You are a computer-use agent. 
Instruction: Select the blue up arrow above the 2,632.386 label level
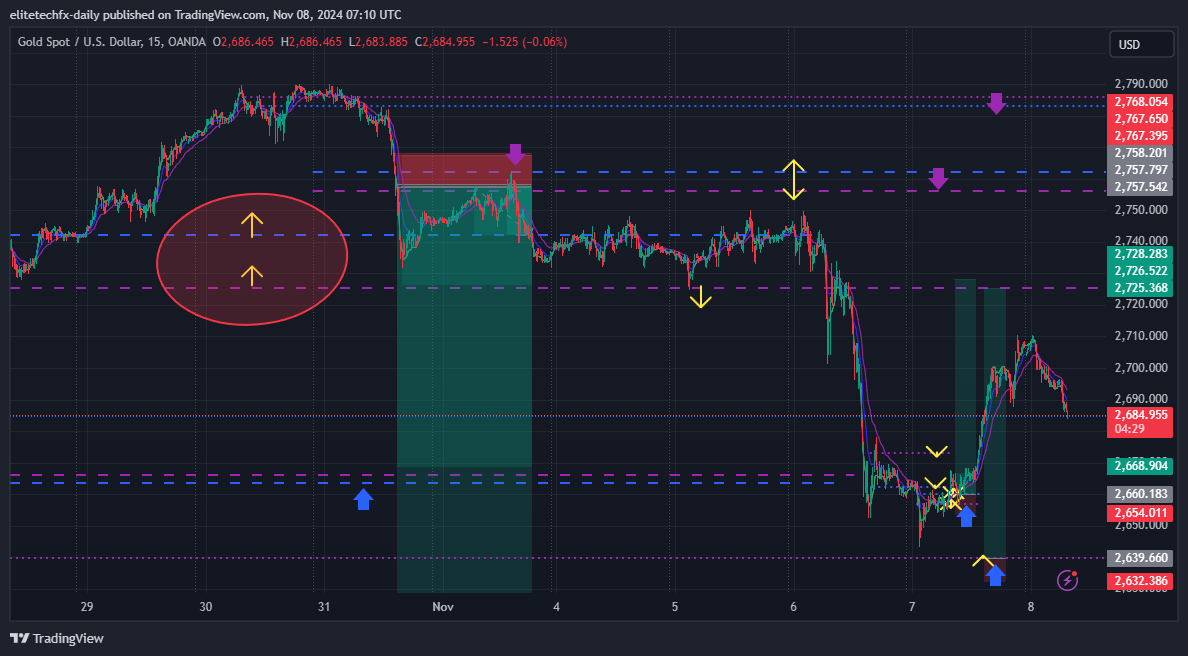(996, 575)
